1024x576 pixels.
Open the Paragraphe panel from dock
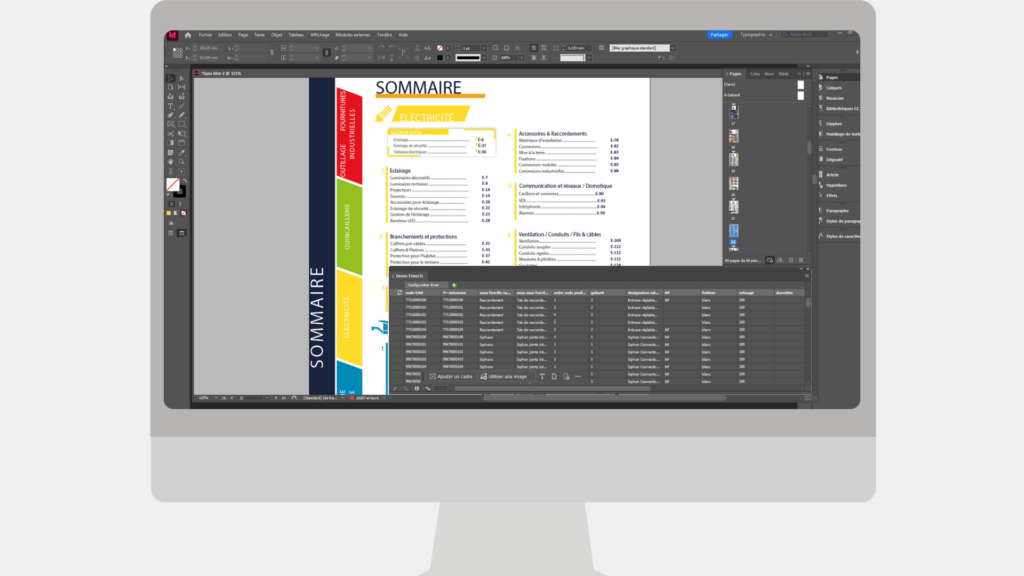point(839,210)
